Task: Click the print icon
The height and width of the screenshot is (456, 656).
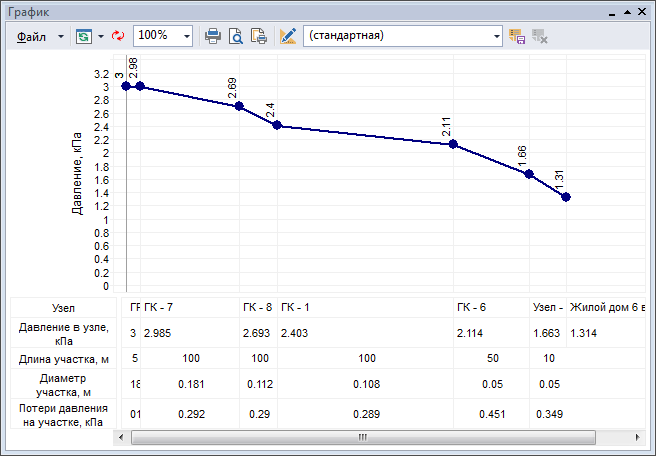Action: [x=213, y=35]
